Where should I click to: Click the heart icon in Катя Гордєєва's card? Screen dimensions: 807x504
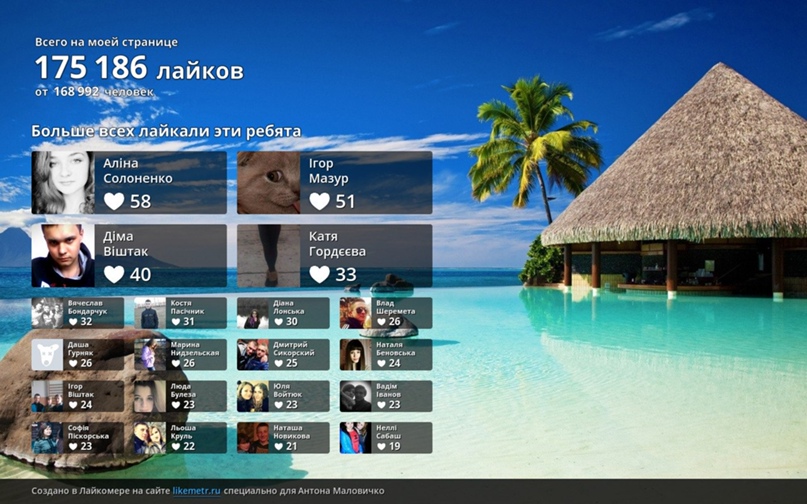click(320, 274)
